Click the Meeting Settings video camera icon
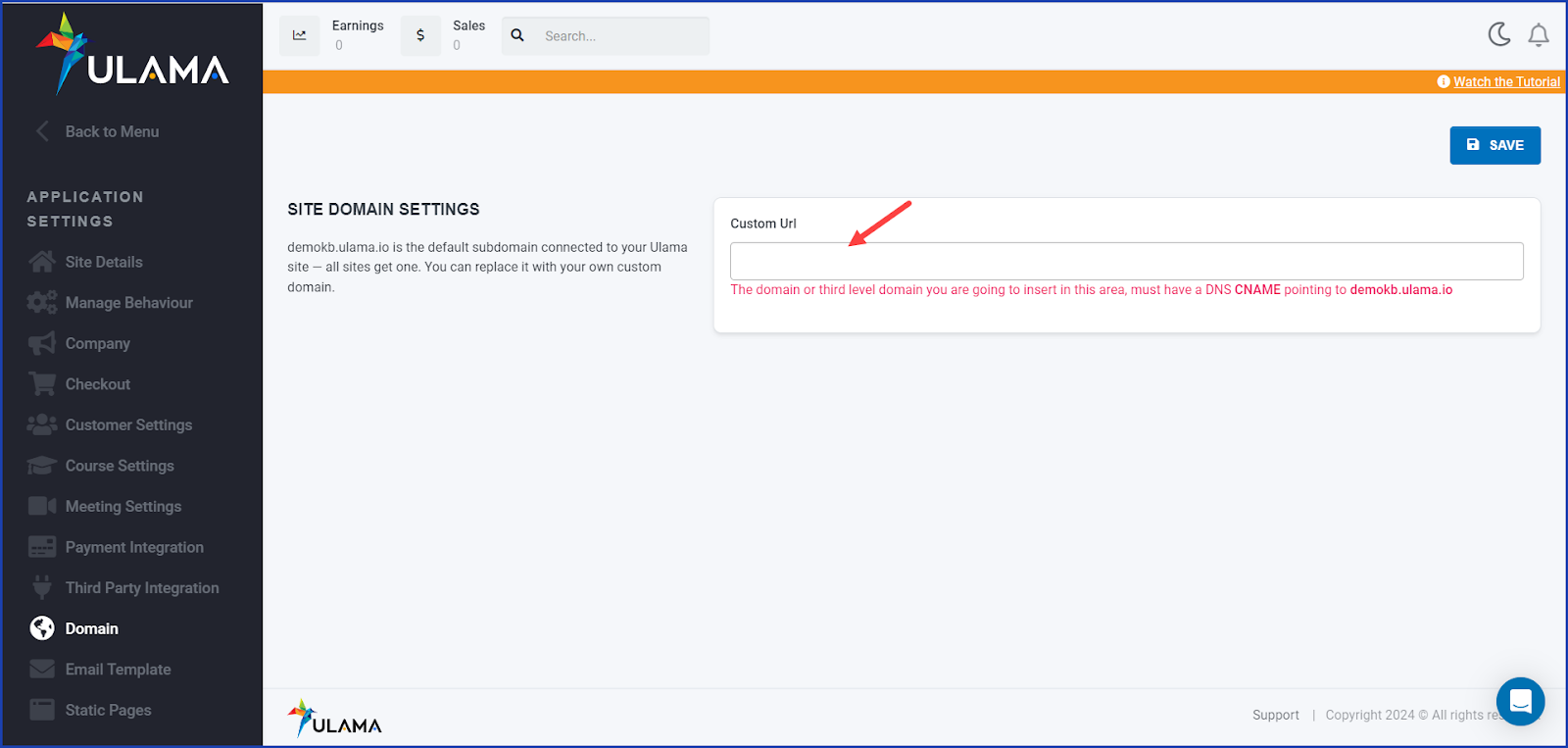The image size is (1568, 748). (x=42, y=507)
